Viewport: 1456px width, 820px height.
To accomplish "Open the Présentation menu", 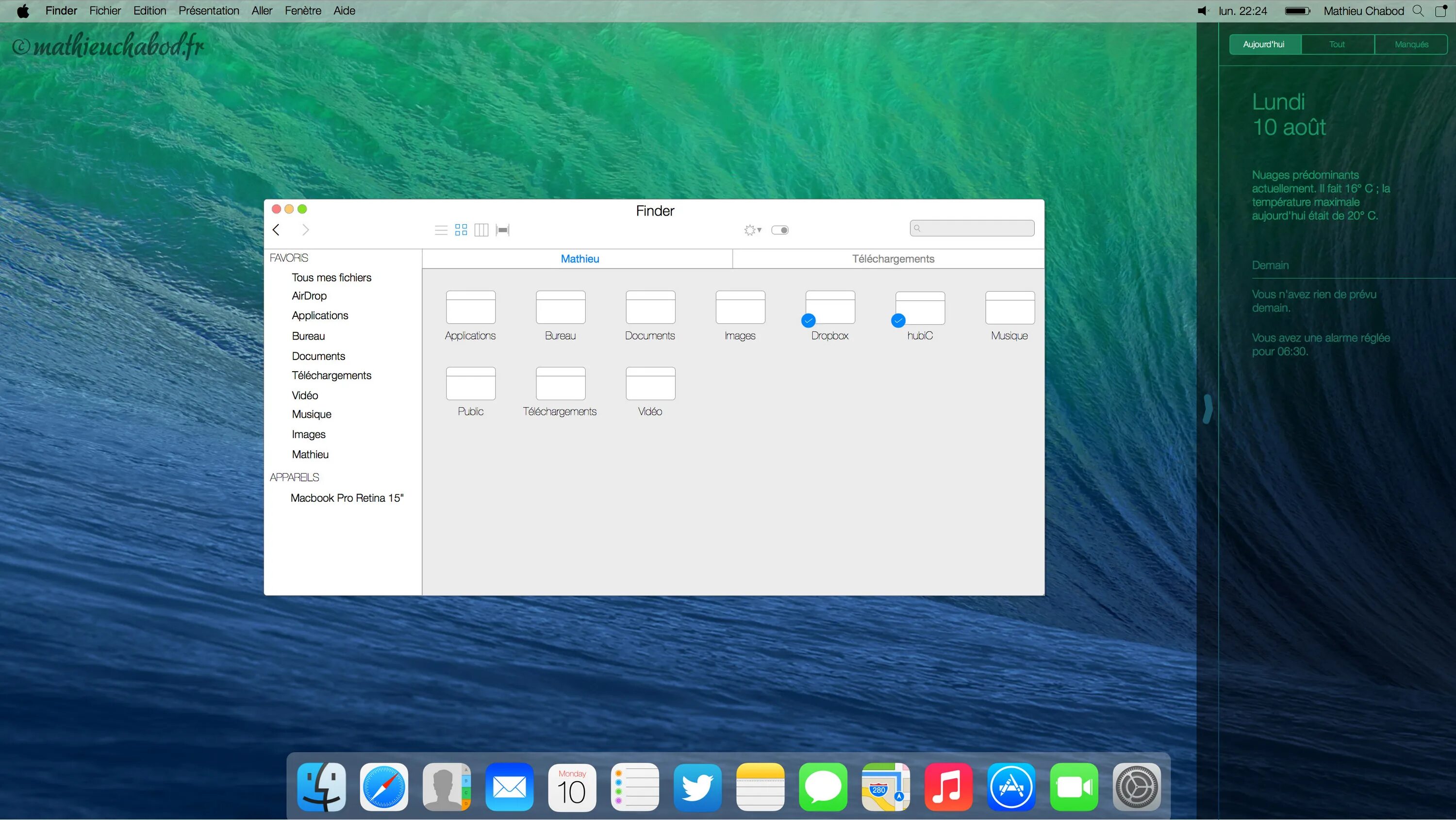I will pos(209,11).
